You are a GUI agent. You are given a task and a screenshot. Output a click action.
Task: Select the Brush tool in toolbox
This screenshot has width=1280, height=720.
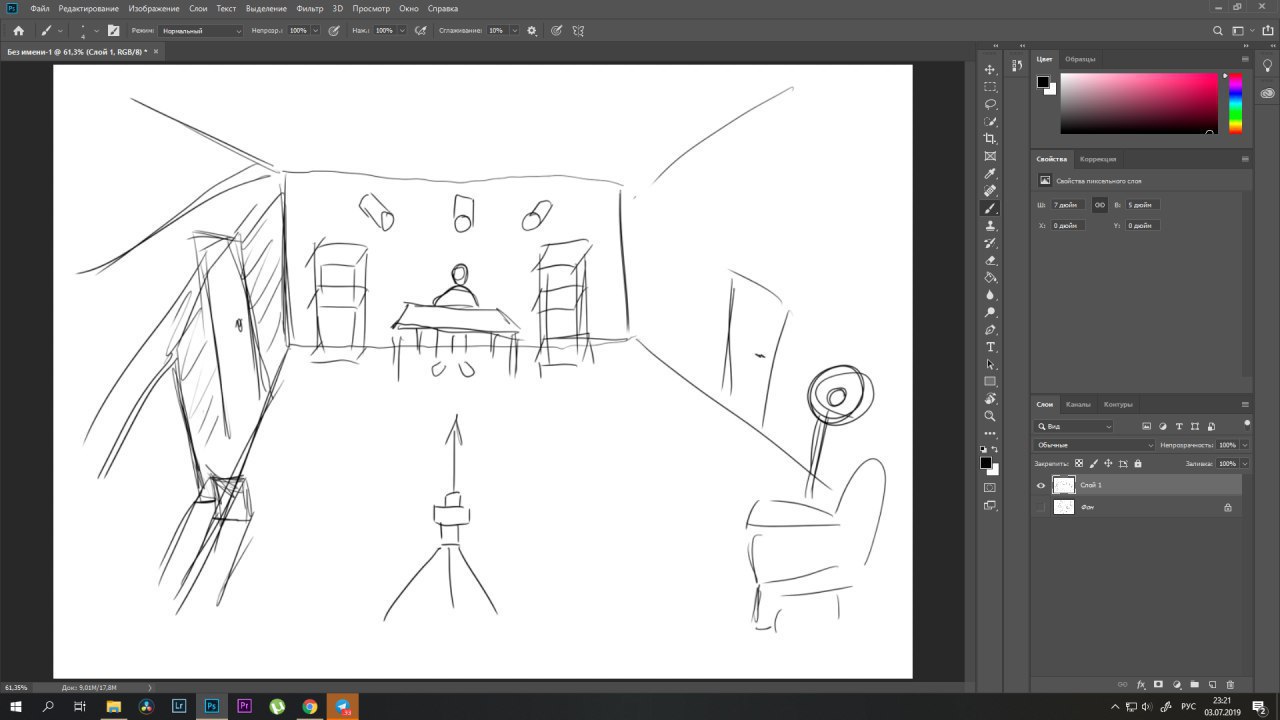[990, 208]
